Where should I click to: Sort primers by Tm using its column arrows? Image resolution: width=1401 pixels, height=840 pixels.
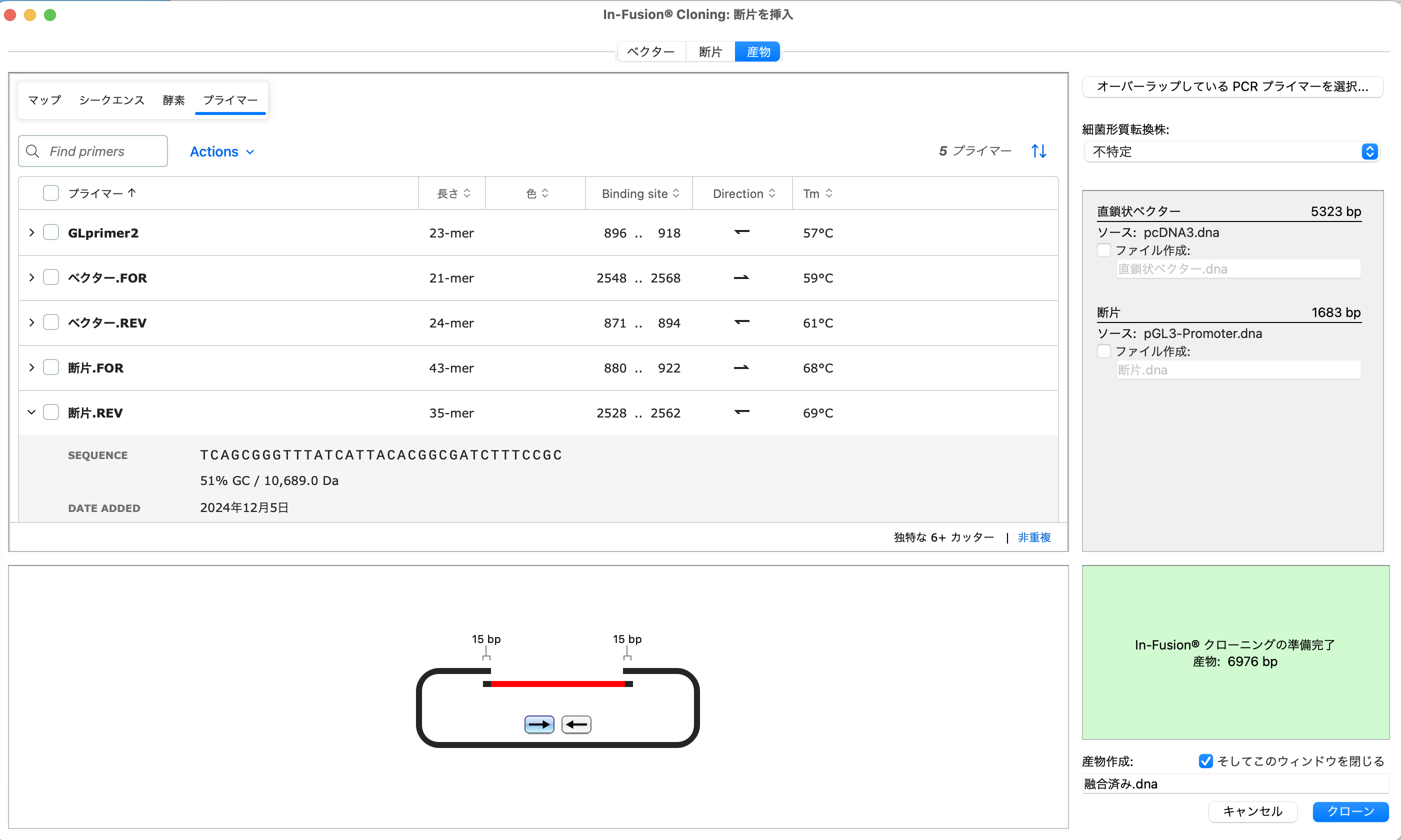(x=829, y=193)
